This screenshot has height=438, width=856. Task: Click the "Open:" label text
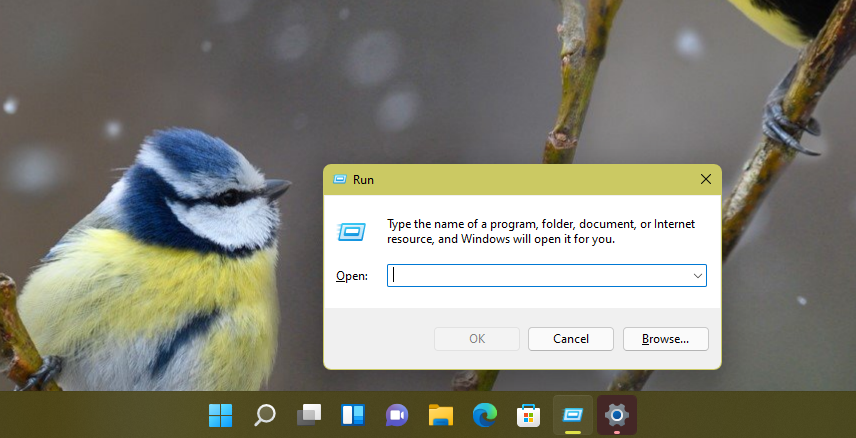click(352, 276)
